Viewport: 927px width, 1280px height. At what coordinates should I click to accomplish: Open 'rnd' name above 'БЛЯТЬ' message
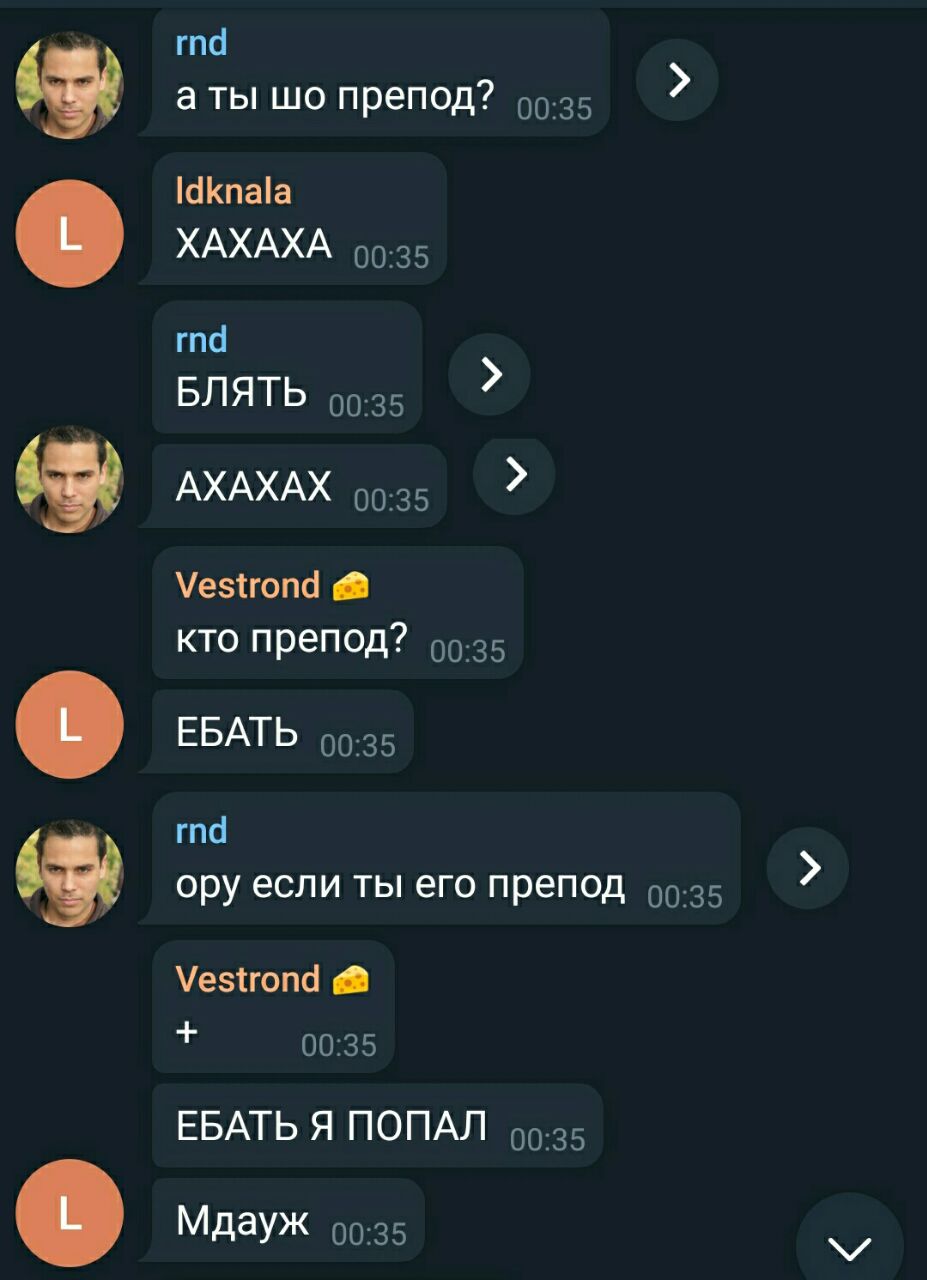click(x=202, y=339)
